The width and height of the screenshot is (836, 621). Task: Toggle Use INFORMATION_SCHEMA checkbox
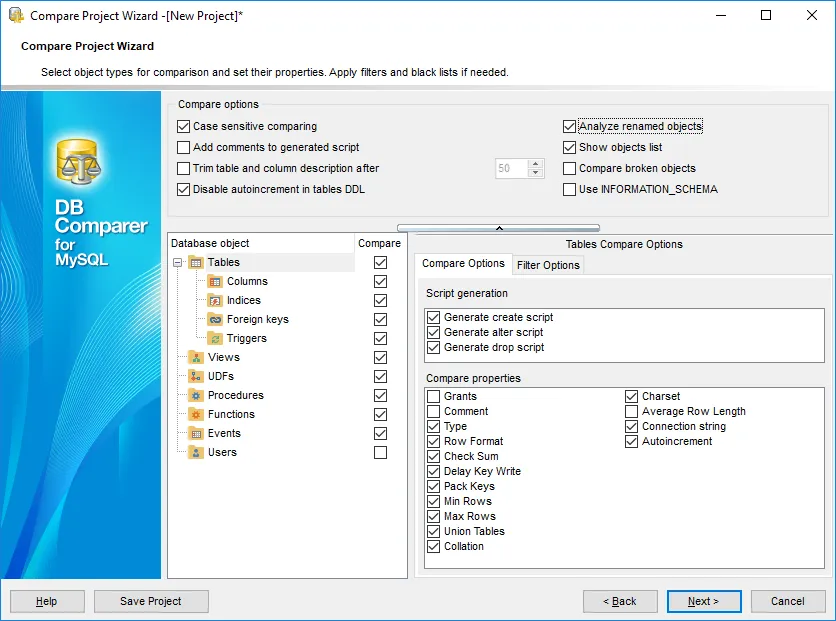tap(569, 189)
